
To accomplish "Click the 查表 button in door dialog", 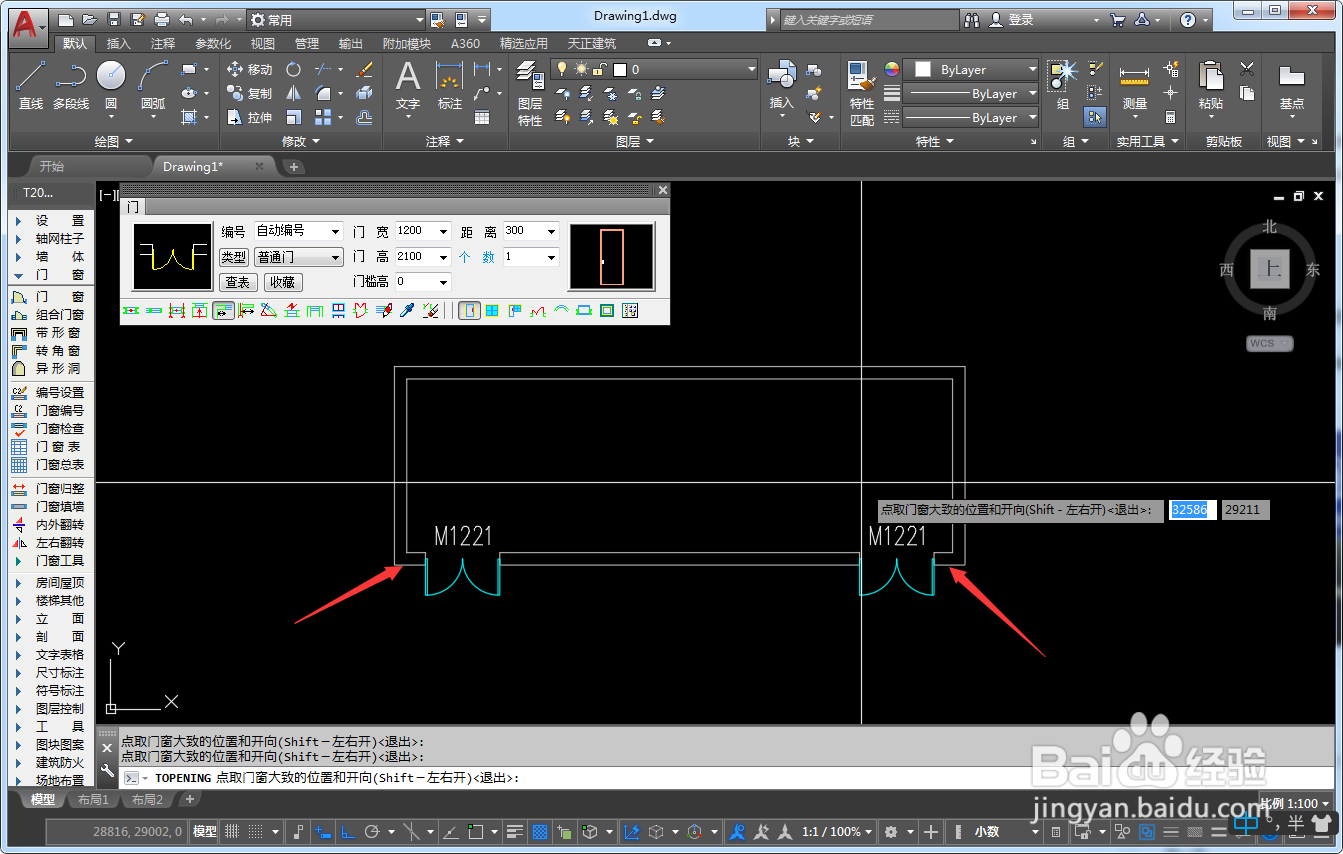I will 237,283.
